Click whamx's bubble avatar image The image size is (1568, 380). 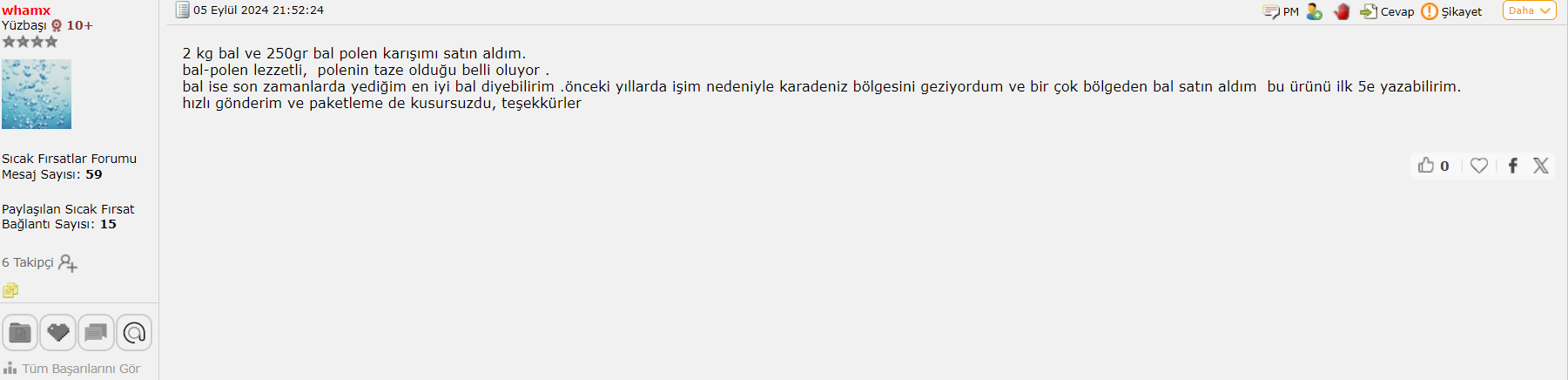tap(37, 94)
